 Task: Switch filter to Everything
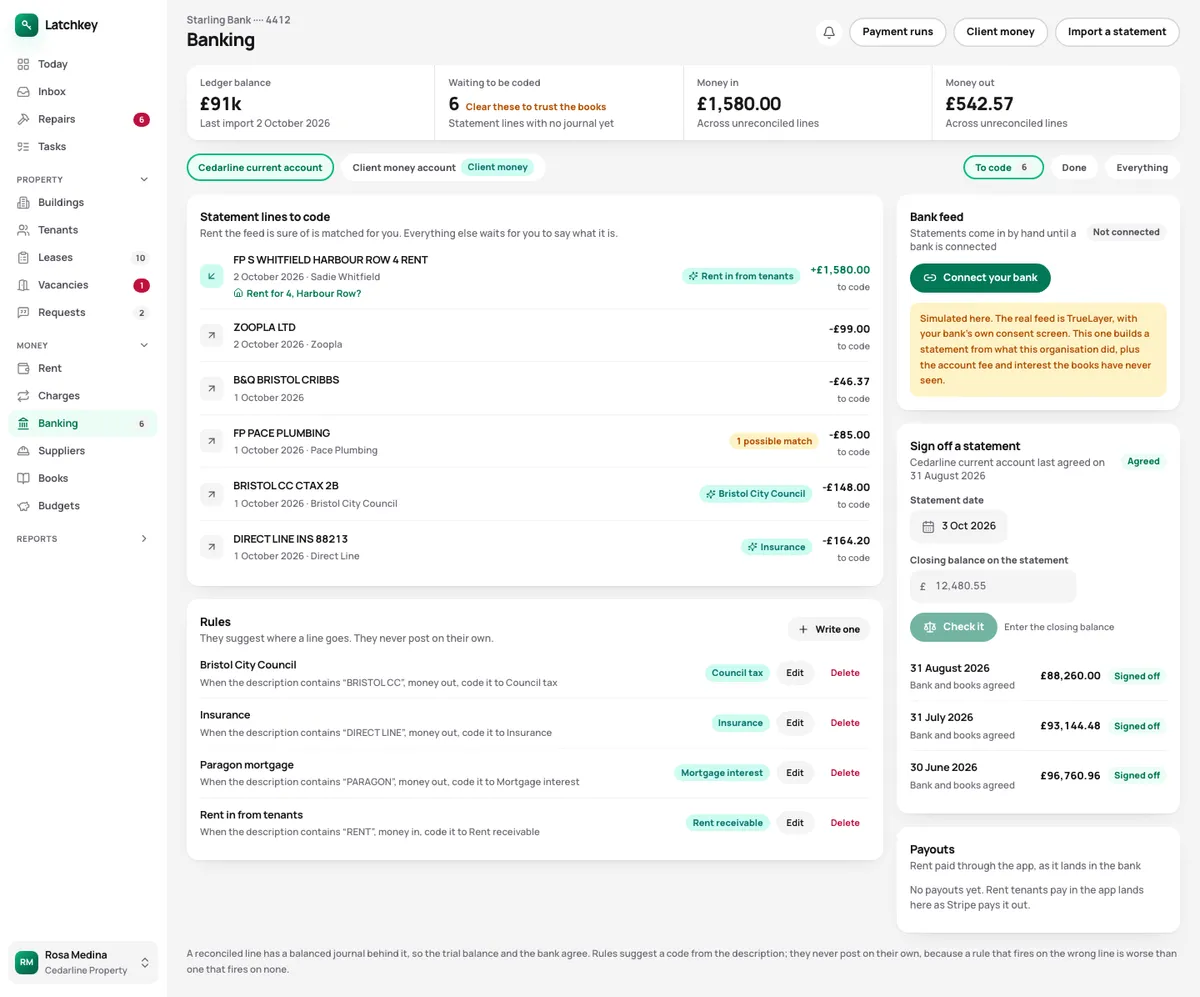(1142, 168)
